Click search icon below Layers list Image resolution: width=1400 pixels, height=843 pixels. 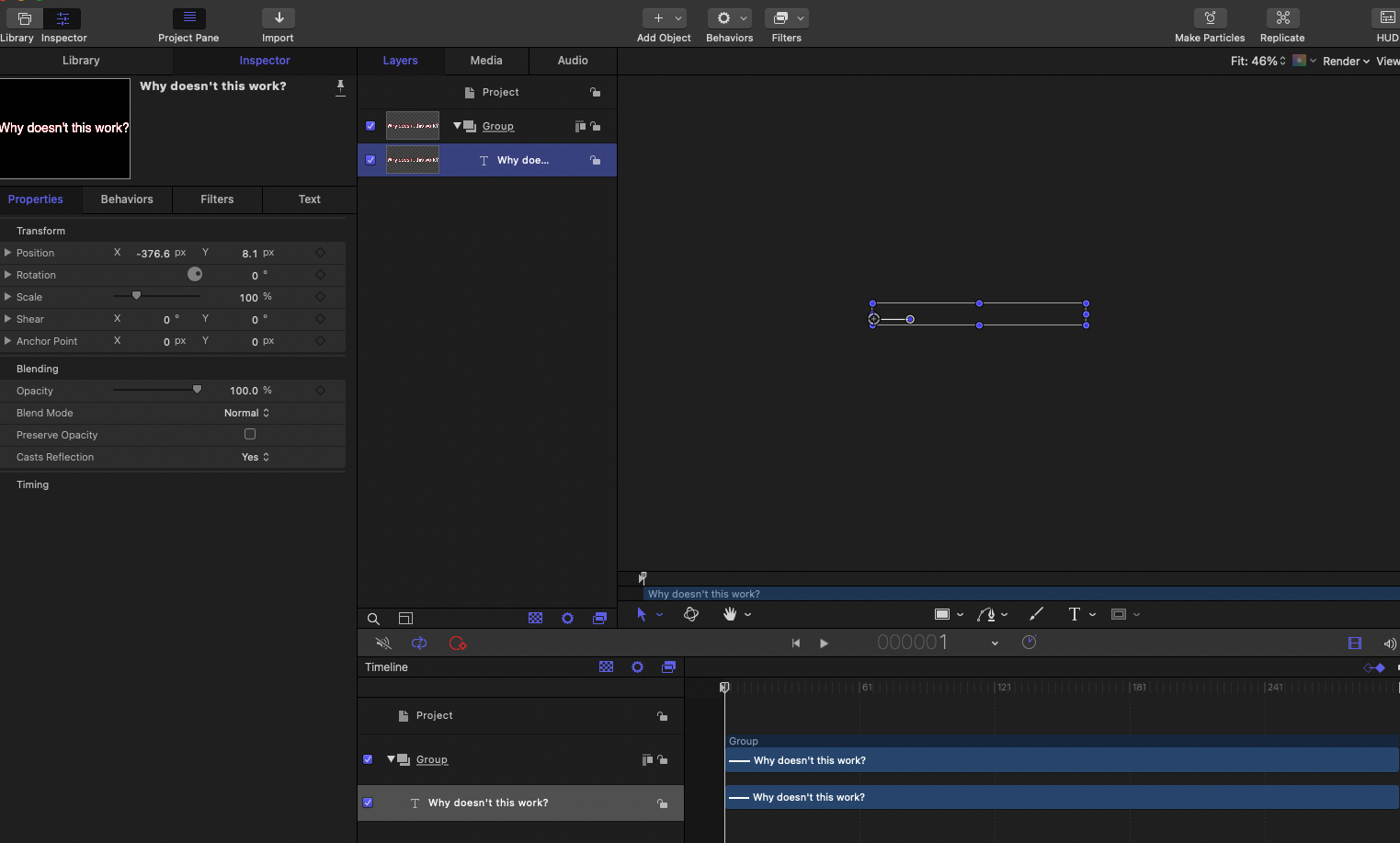point(373,619)
